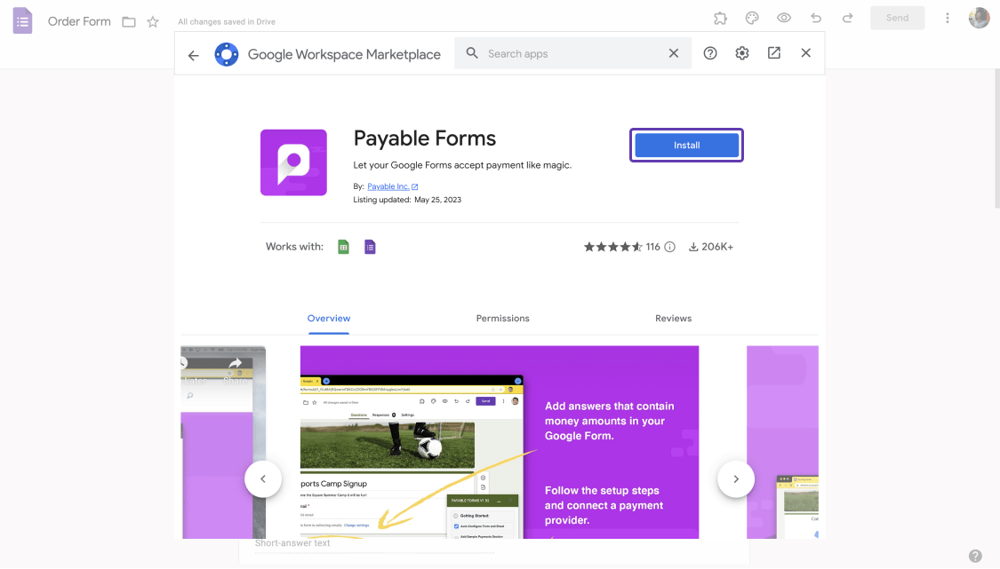Open Marketplace settings gear
The height and width of the screenshot is (569, 1000).
(x=742, y=53)
